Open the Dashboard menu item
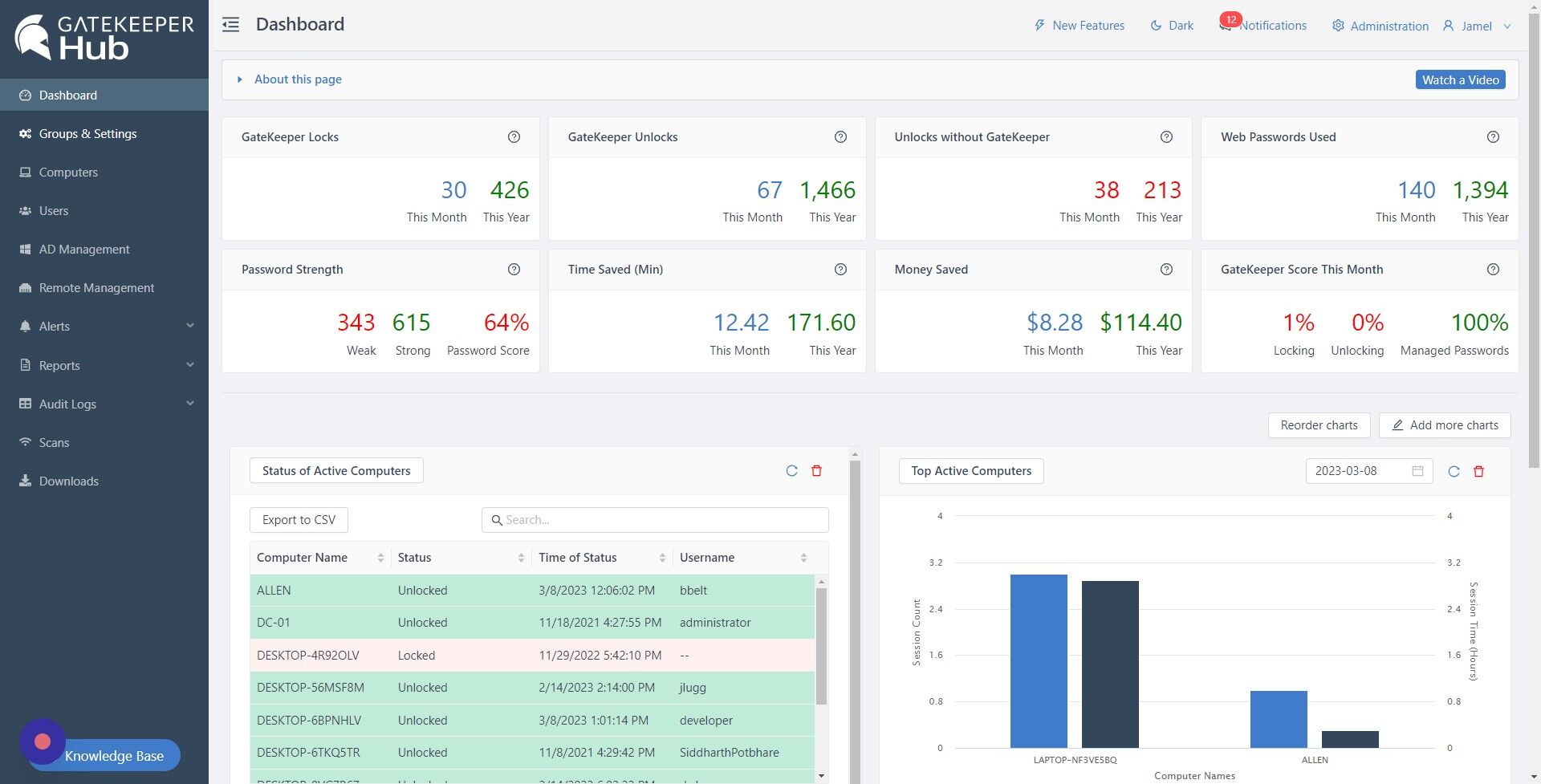This screenshot has width=1541, height=784. coord(104,95)
